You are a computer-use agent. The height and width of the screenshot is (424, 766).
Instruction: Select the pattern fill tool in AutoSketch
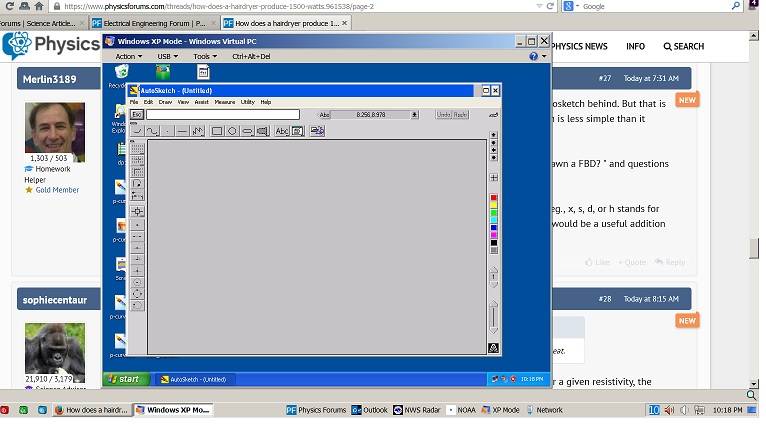[x=263, y=131]
